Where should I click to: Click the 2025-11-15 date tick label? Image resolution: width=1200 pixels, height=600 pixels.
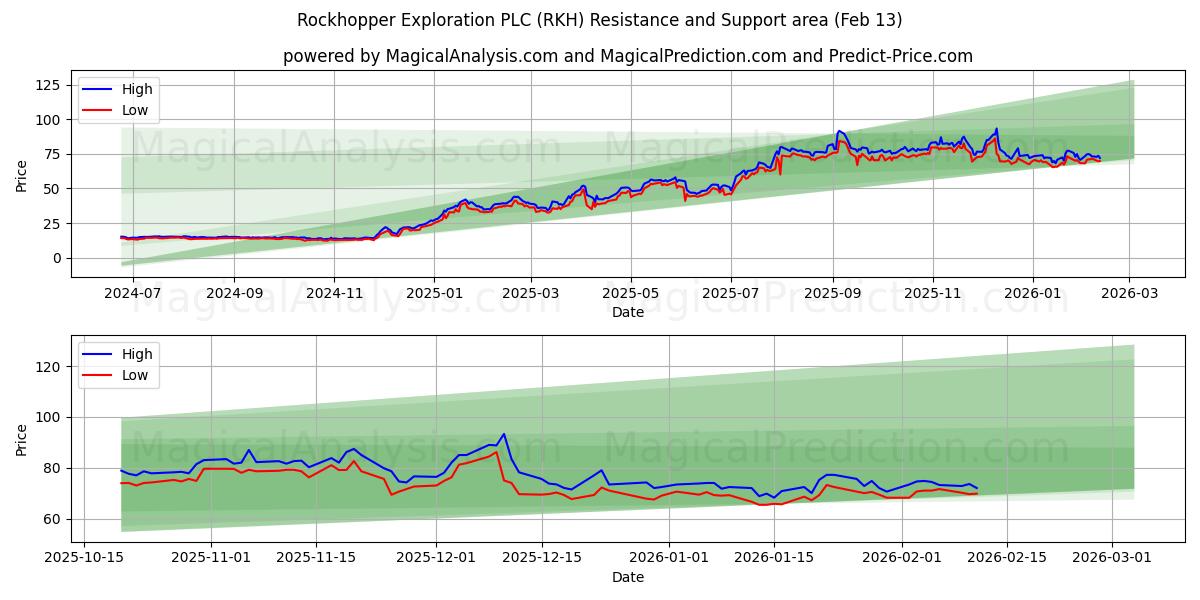(x=316, y=558)
